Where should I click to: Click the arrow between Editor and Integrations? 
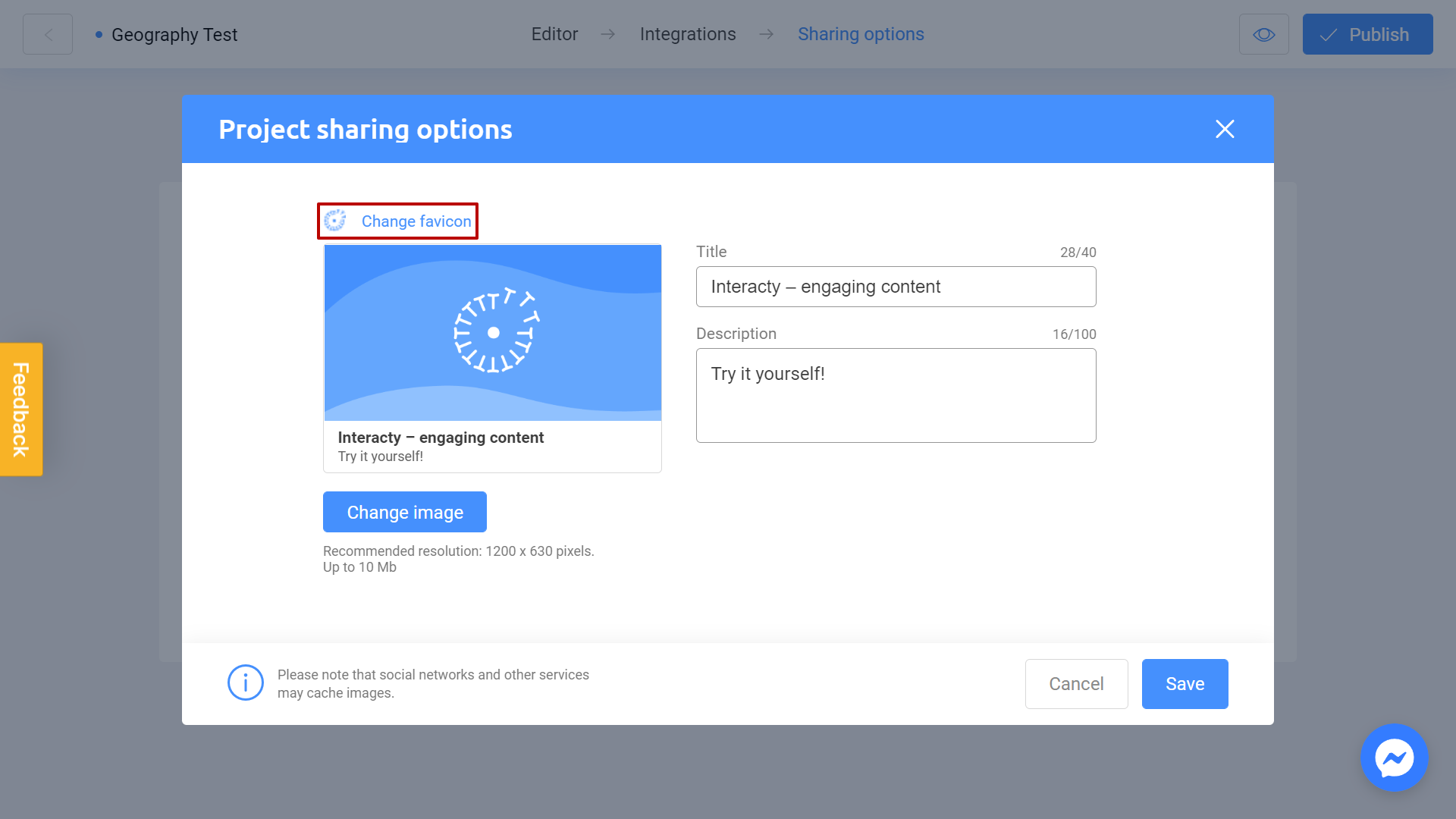pos(607,35)
